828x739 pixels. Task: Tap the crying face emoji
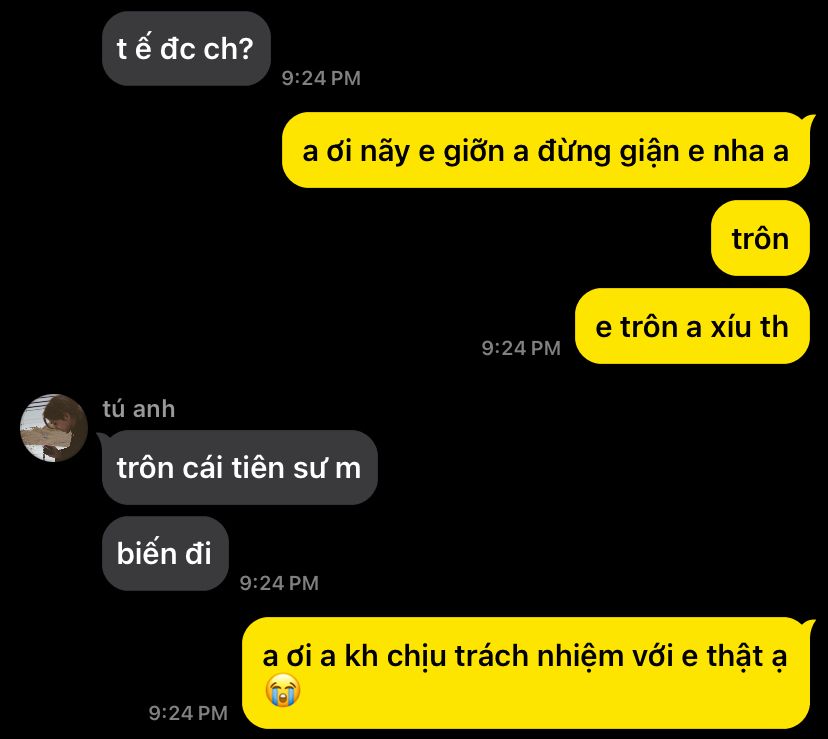[x=283, y=690]
